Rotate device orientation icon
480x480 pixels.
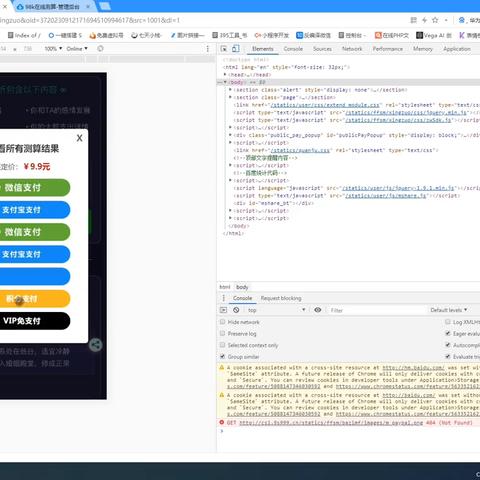coord(100,49)
